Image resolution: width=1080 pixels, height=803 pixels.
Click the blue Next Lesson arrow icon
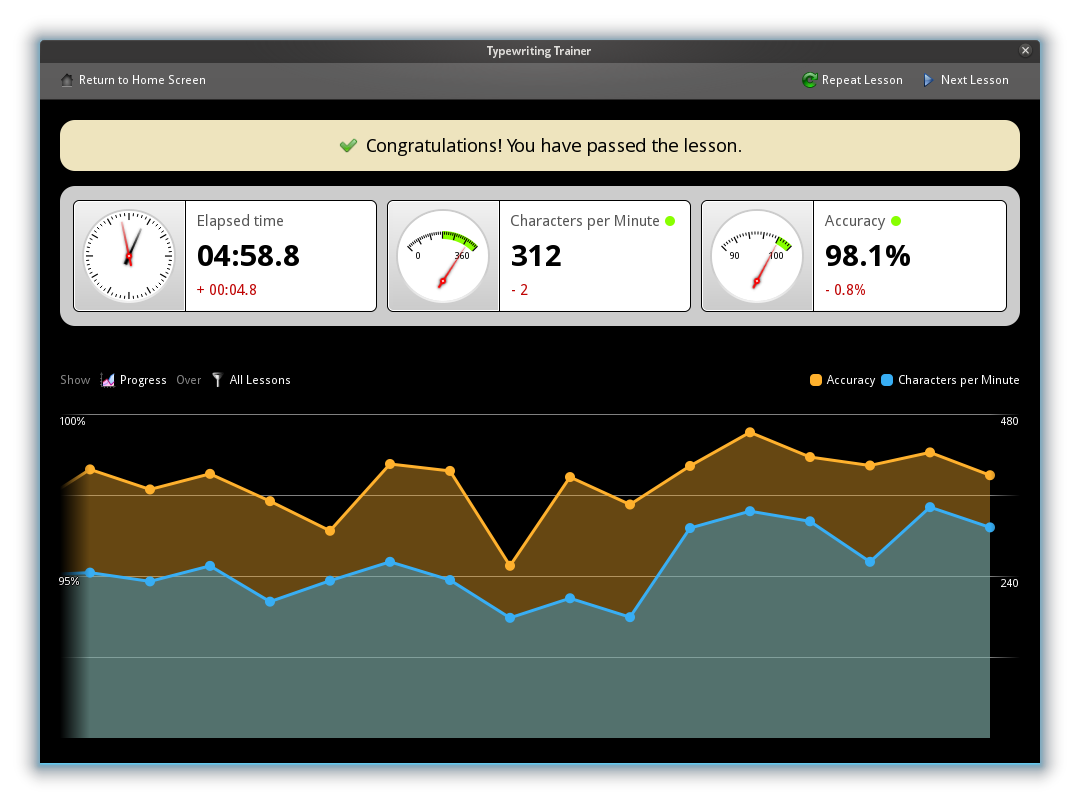[x=928, y=80]
